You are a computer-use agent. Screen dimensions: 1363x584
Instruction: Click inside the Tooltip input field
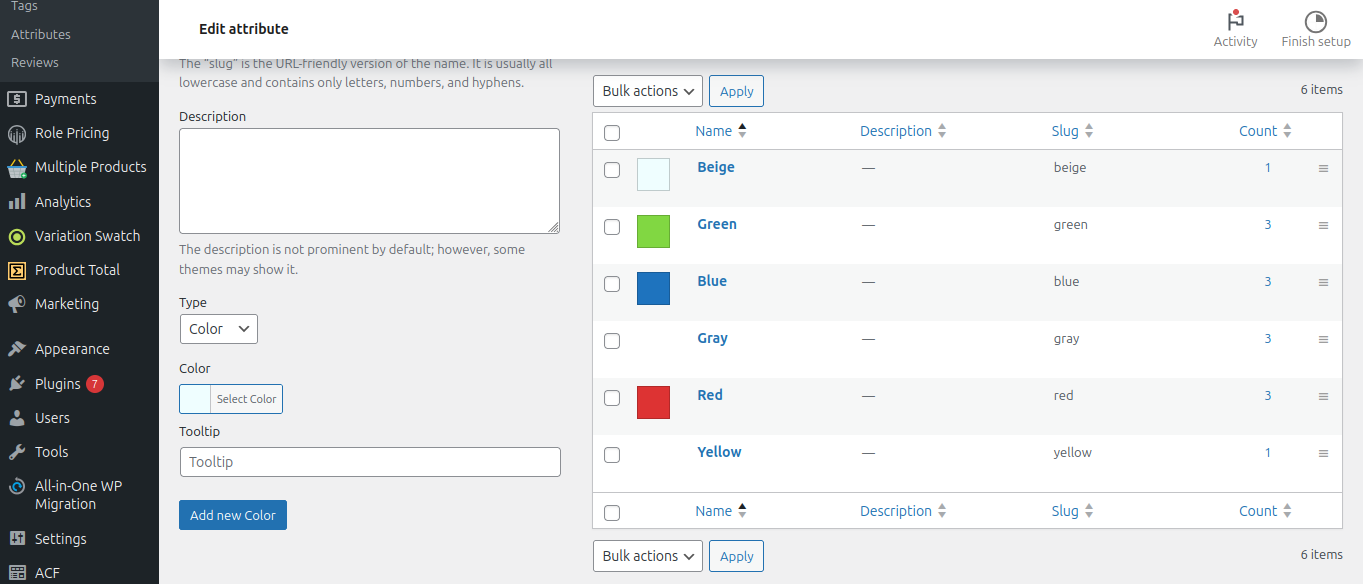click(370, 461)
